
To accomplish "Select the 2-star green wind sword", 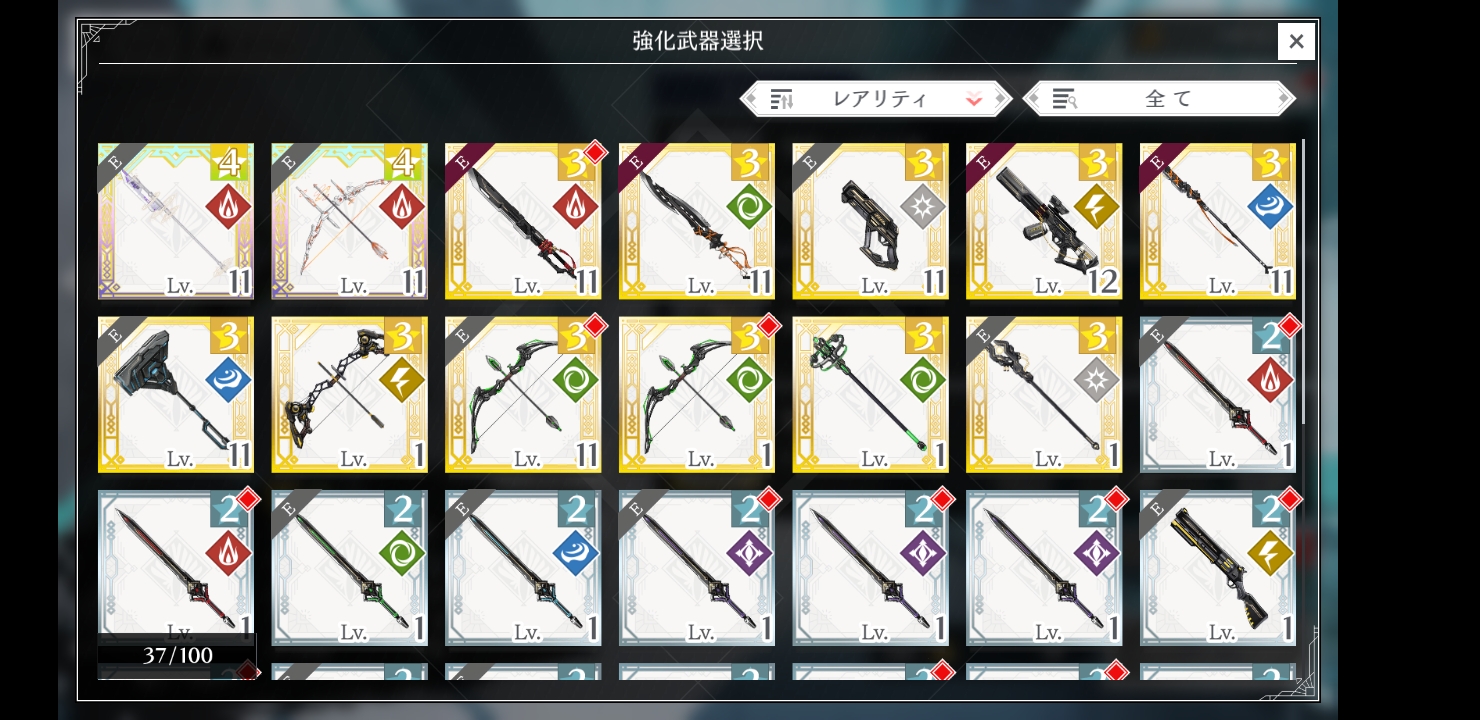I will (x=350, y=568).
